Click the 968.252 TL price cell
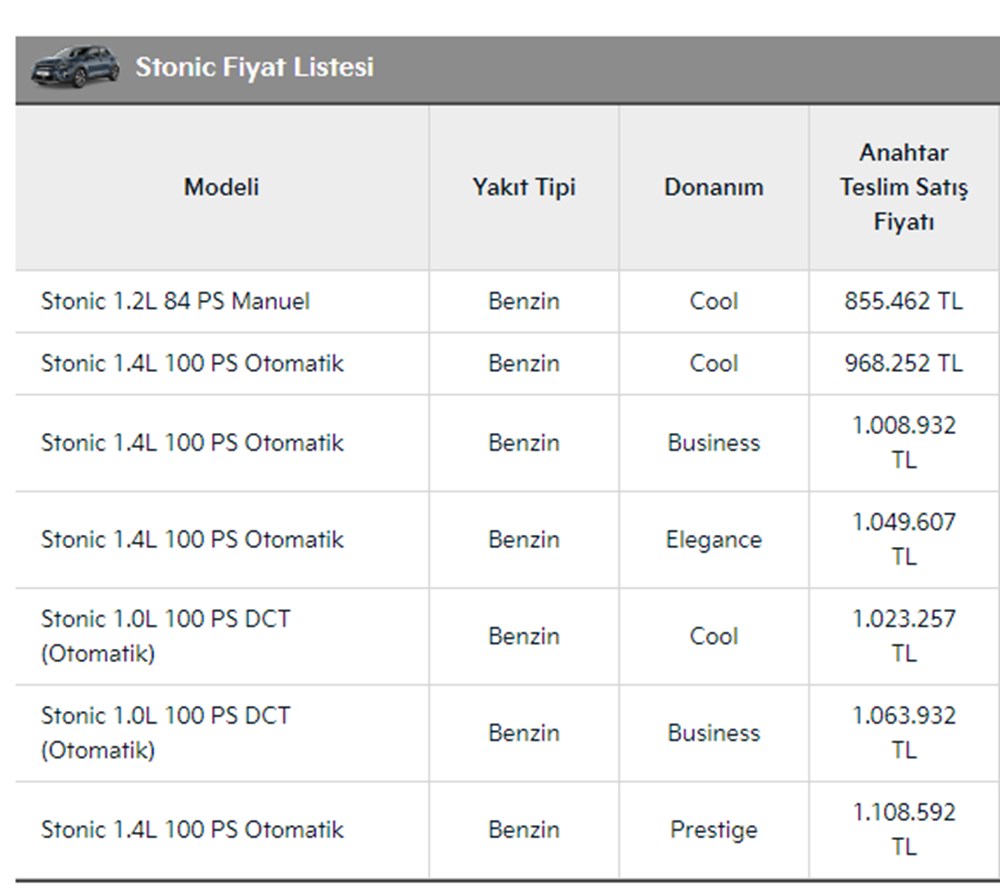Screen dimensions: 1000x893 pos(904,363)
